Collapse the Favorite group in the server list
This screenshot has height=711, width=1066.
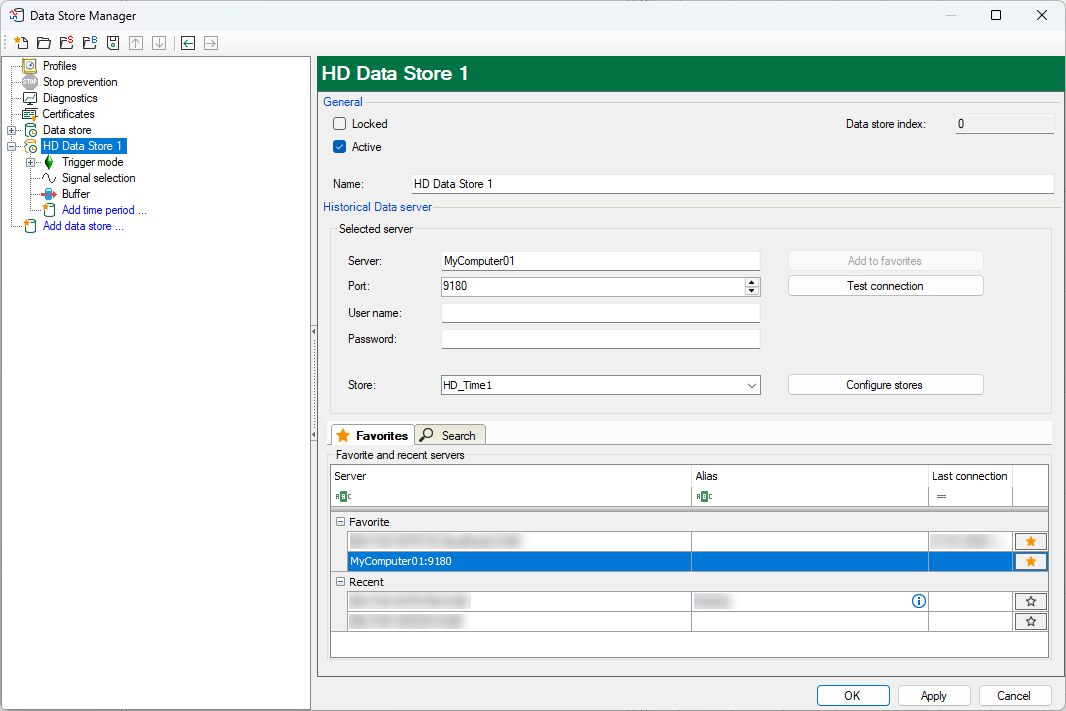(x=340, y=522)
